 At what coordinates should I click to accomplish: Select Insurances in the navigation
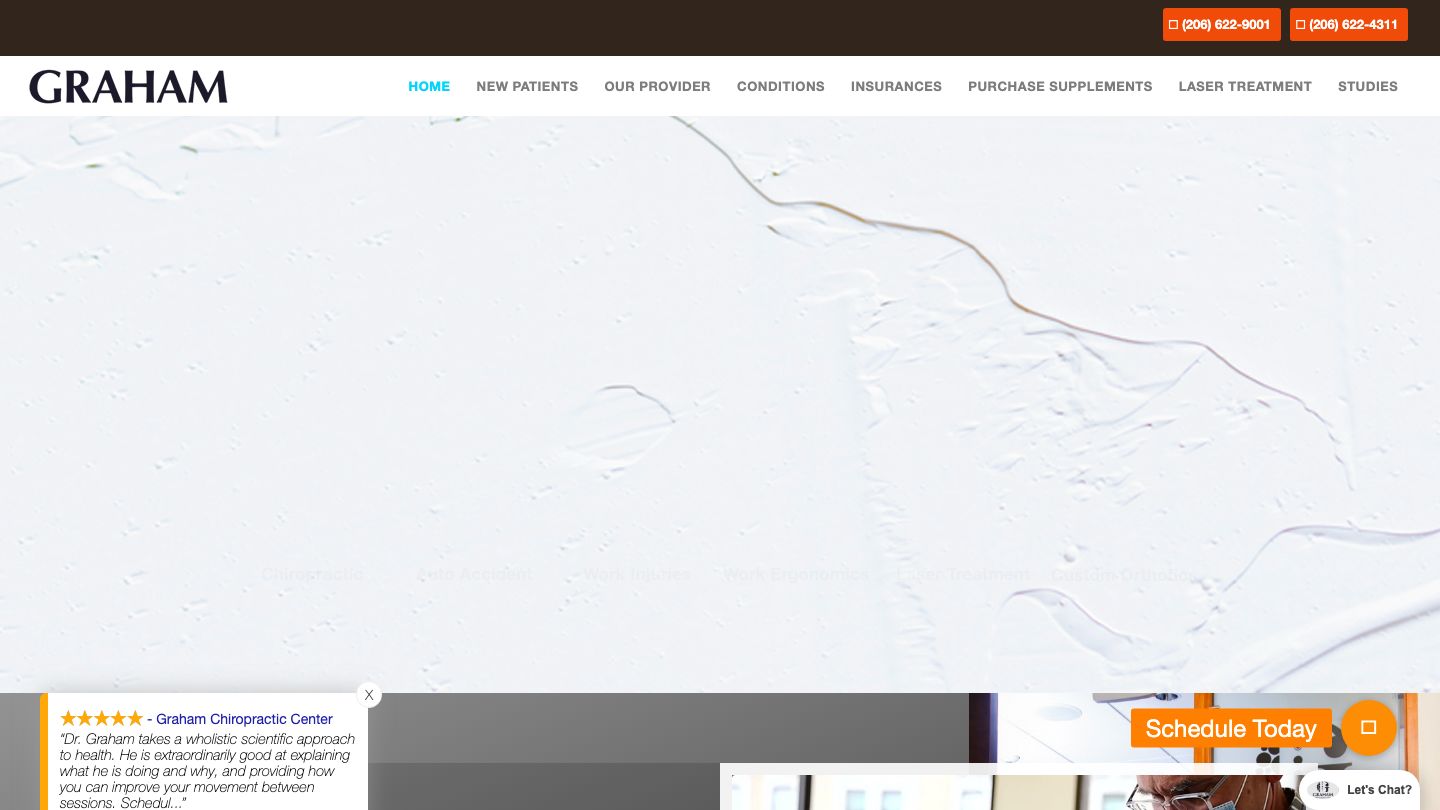[x=896, y=87]
